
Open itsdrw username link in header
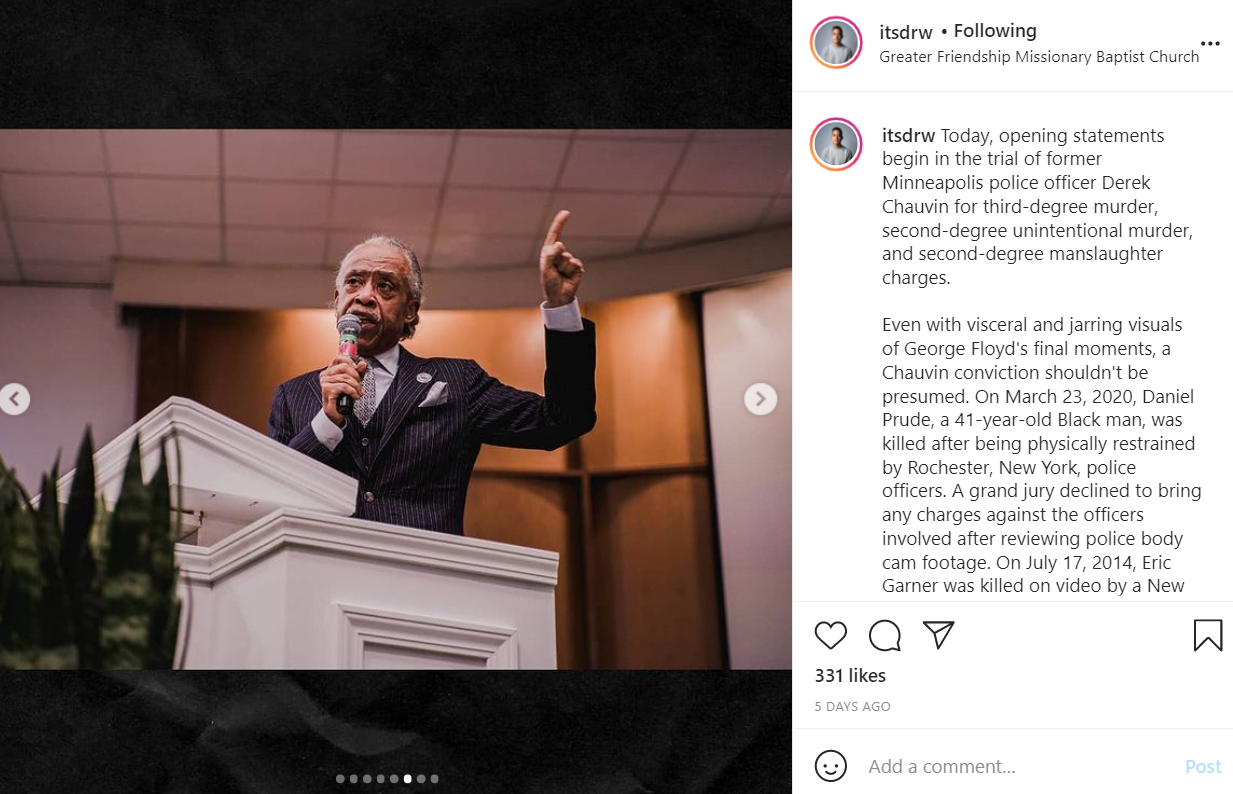906,32
